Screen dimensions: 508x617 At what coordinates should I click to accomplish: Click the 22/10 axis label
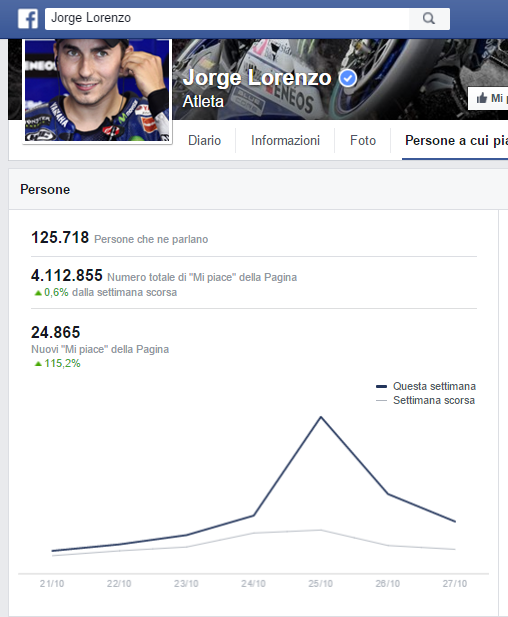point(119,584)
